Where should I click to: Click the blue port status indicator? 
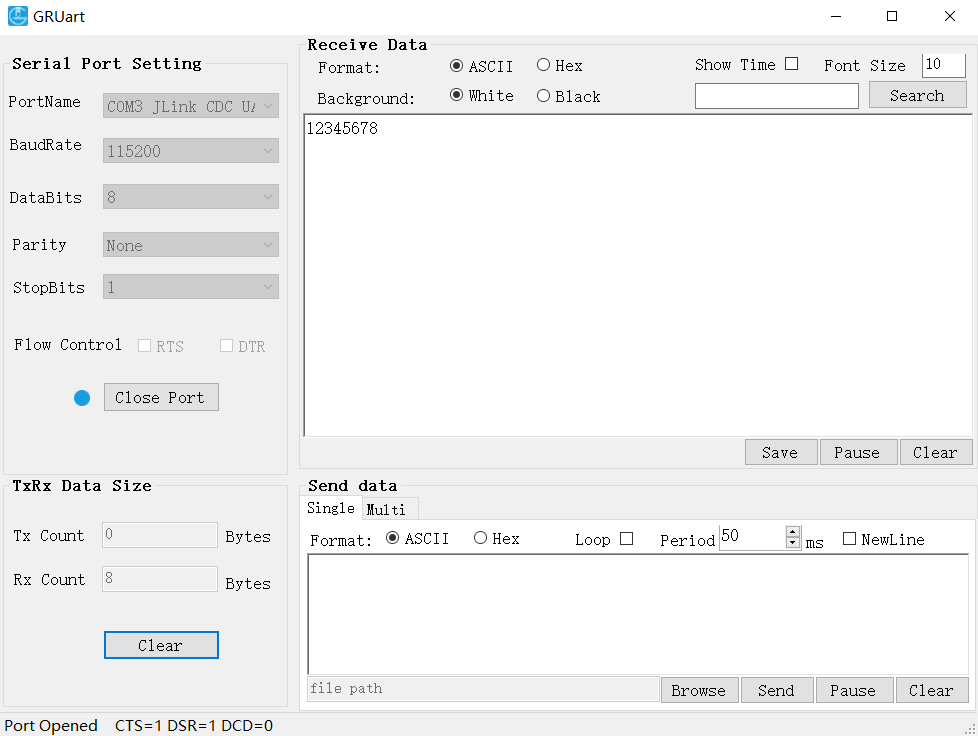82,398
